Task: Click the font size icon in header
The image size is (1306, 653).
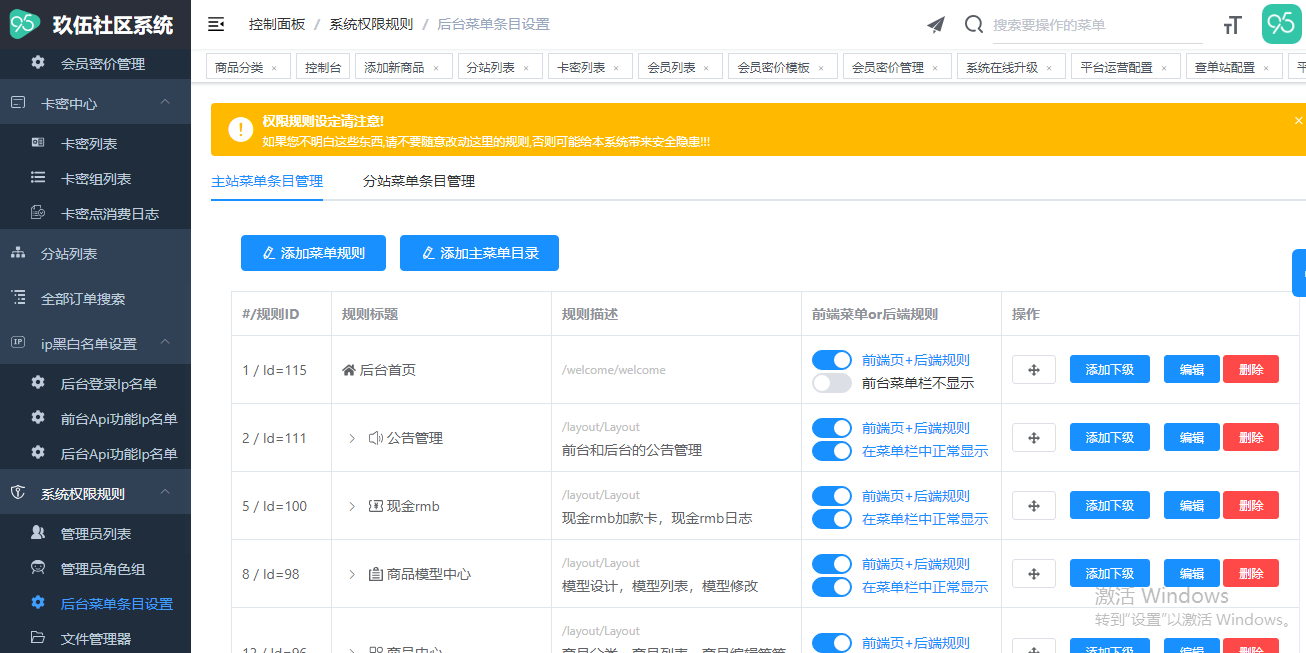Action: pos(1233,25)
